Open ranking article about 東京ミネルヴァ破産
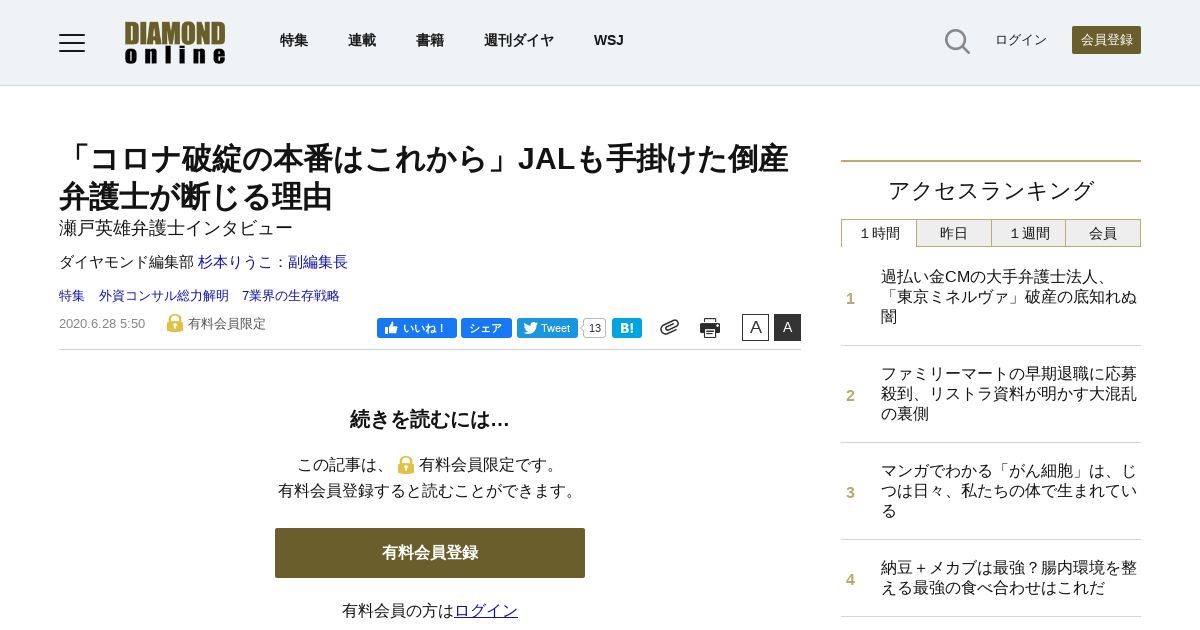 pos(1009,297)
